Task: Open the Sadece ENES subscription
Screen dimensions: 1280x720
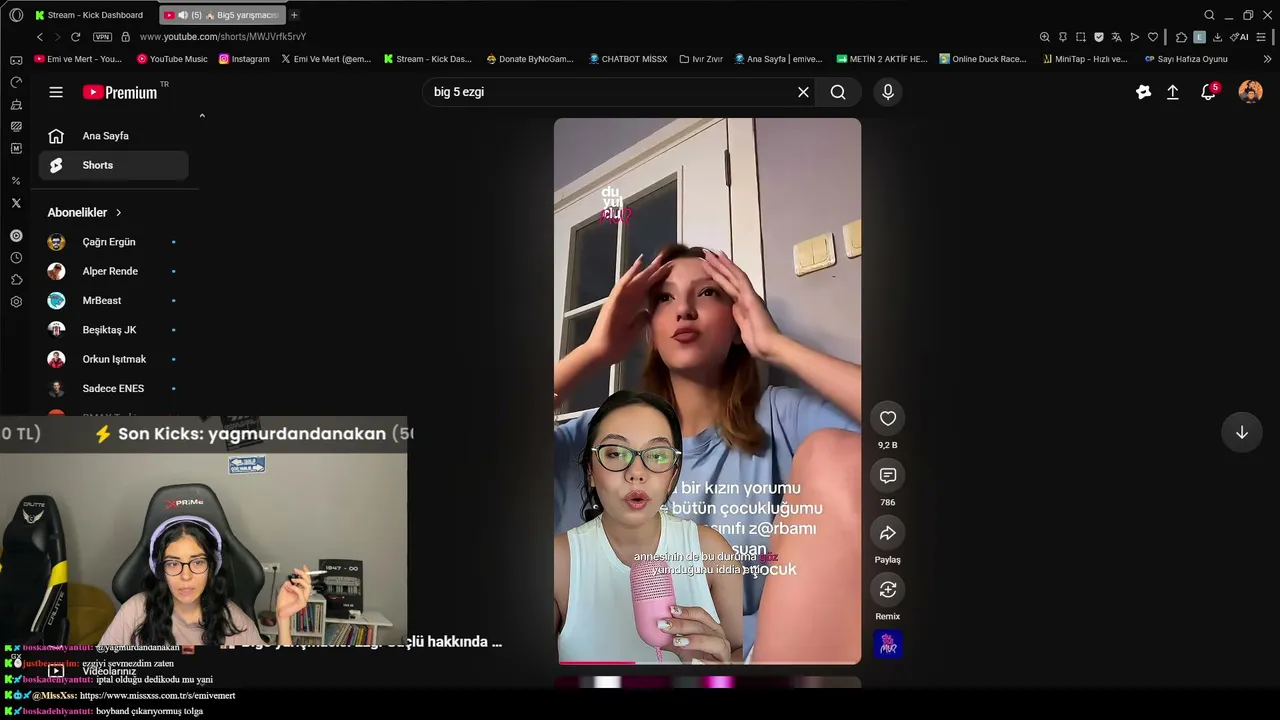Action: [113, 388]
